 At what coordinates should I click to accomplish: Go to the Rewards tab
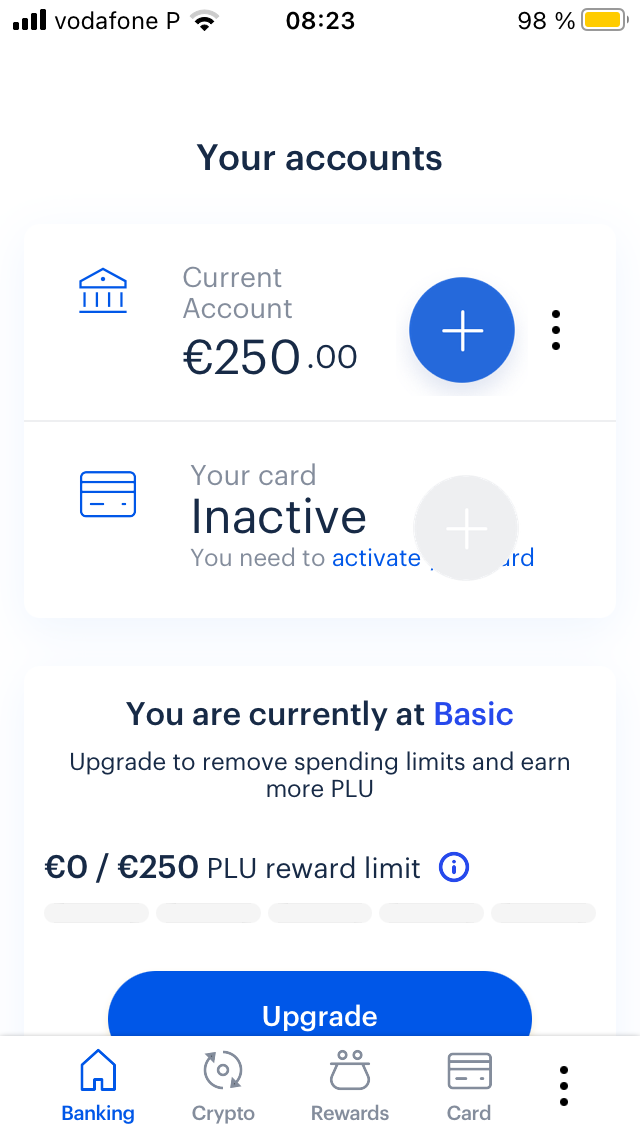tap(350, 1086)
